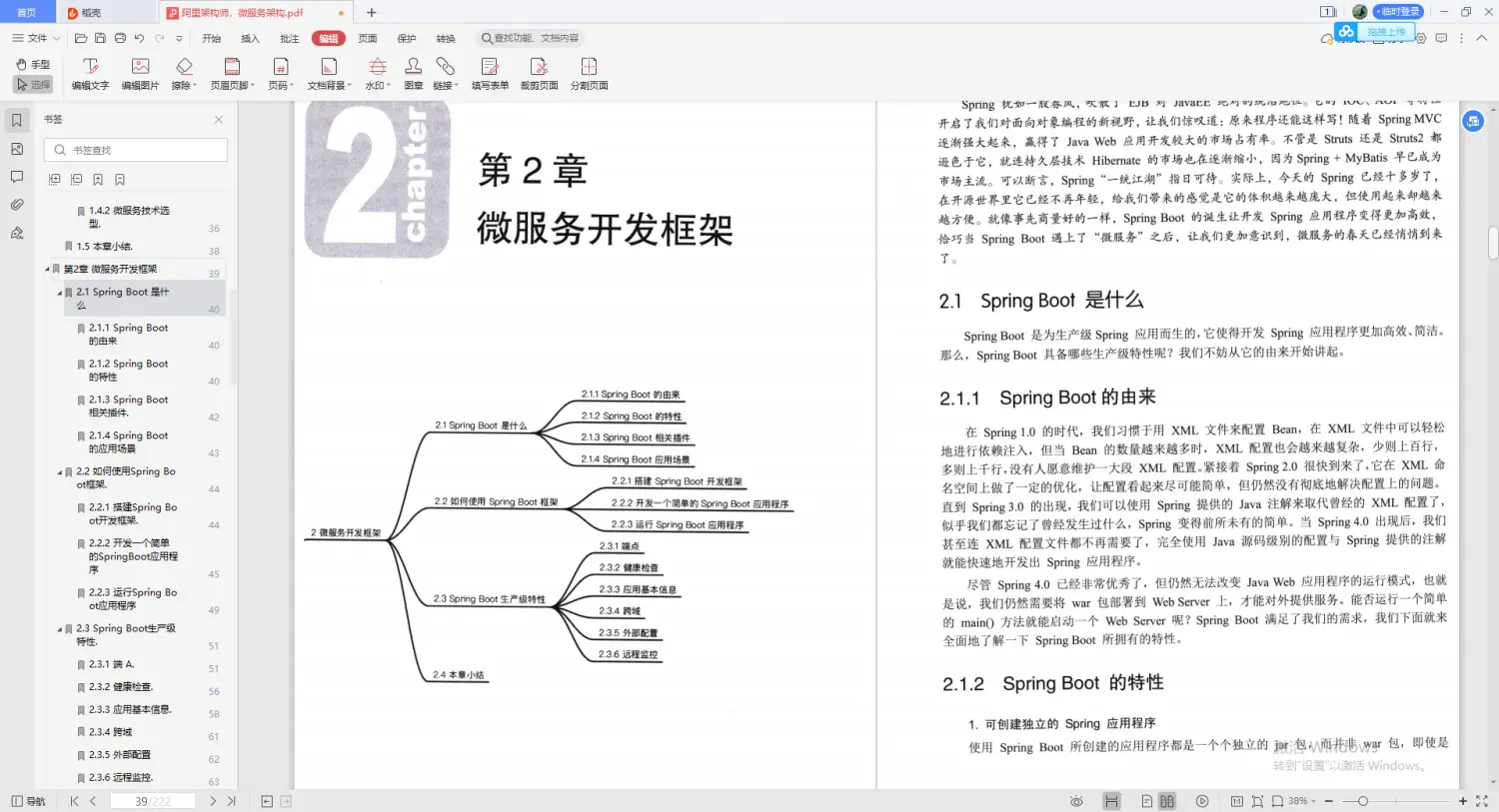Open the bookmarks panel icon in sidebar

(x=17, y=120)
